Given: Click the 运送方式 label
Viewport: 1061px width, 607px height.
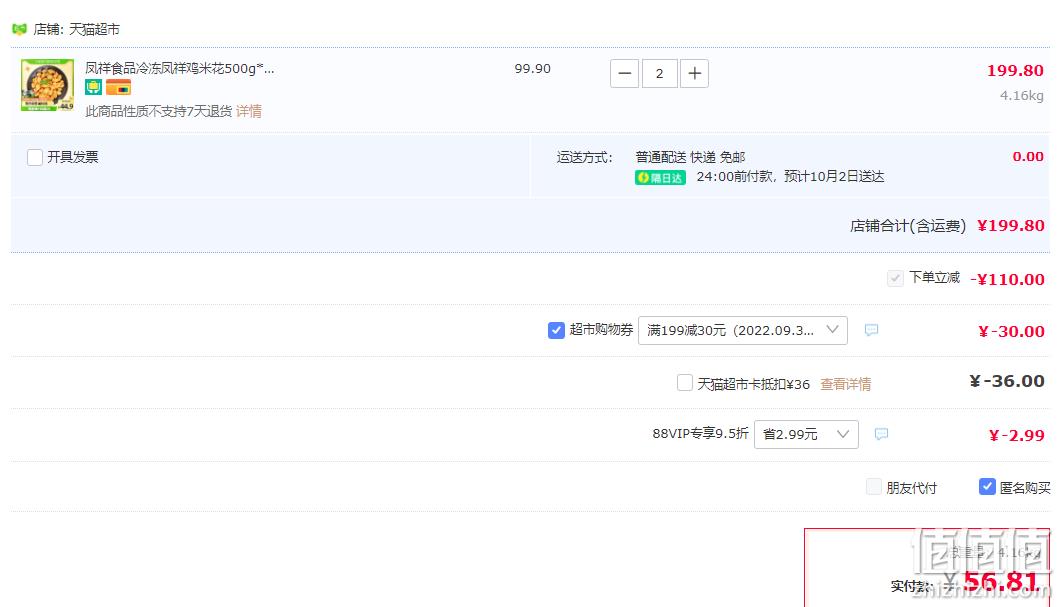Looking at the screenshot, I should (585, 158).
